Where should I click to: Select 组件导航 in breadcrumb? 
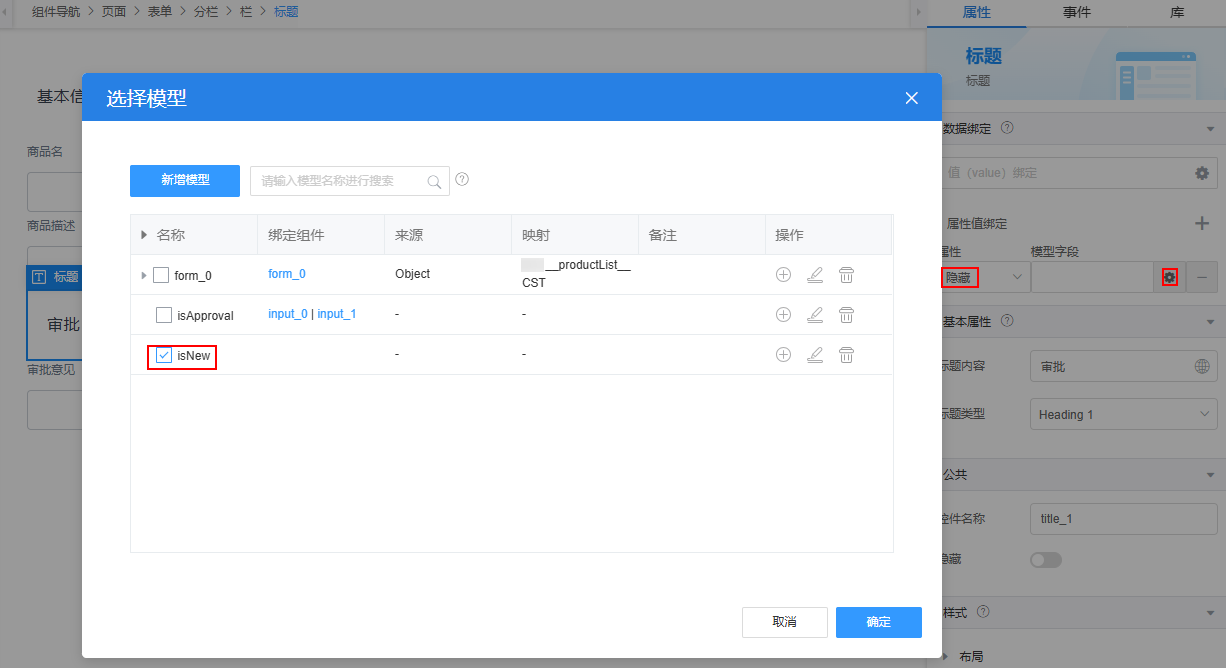(x=57, y=12)
